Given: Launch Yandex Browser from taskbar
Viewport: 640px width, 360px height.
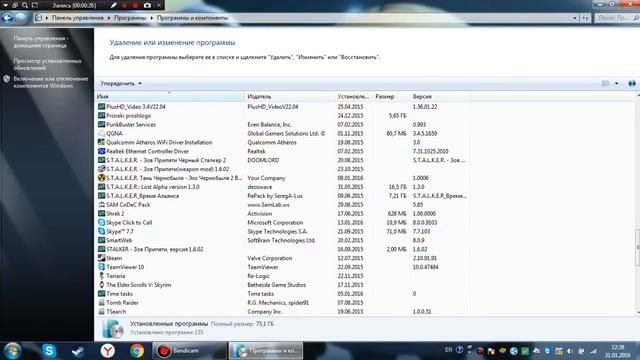Looking at the screenshot, I should tap(107, 351).
